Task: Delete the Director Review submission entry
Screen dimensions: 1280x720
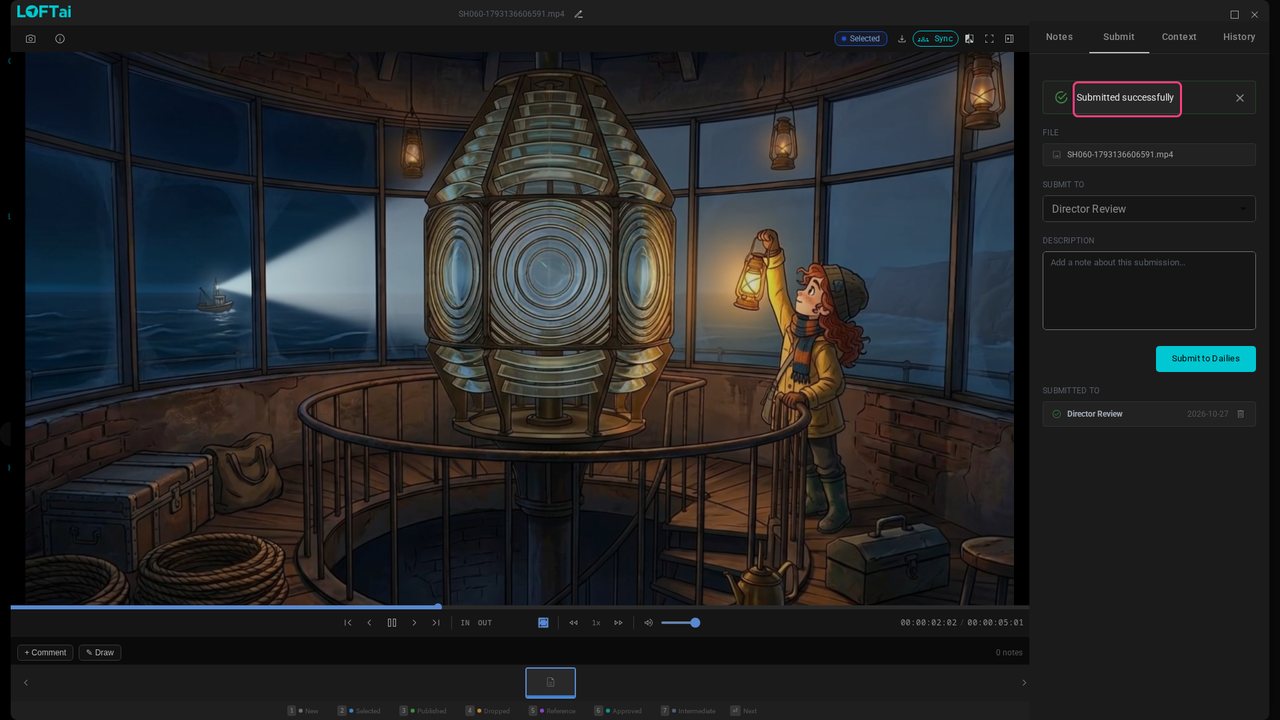Action: point(1241,414)
